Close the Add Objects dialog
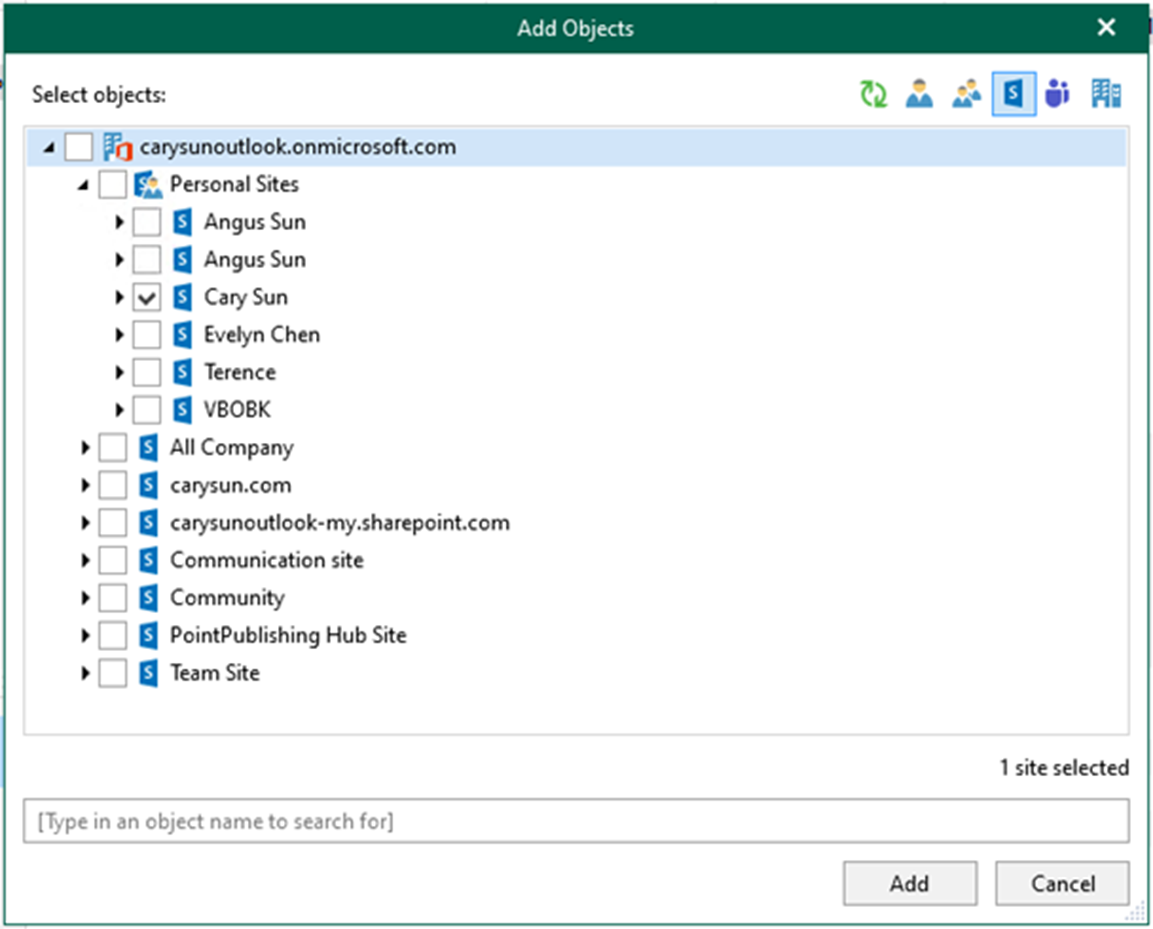The height and width of the screenshot is (929, 1153). (1106, 28)
